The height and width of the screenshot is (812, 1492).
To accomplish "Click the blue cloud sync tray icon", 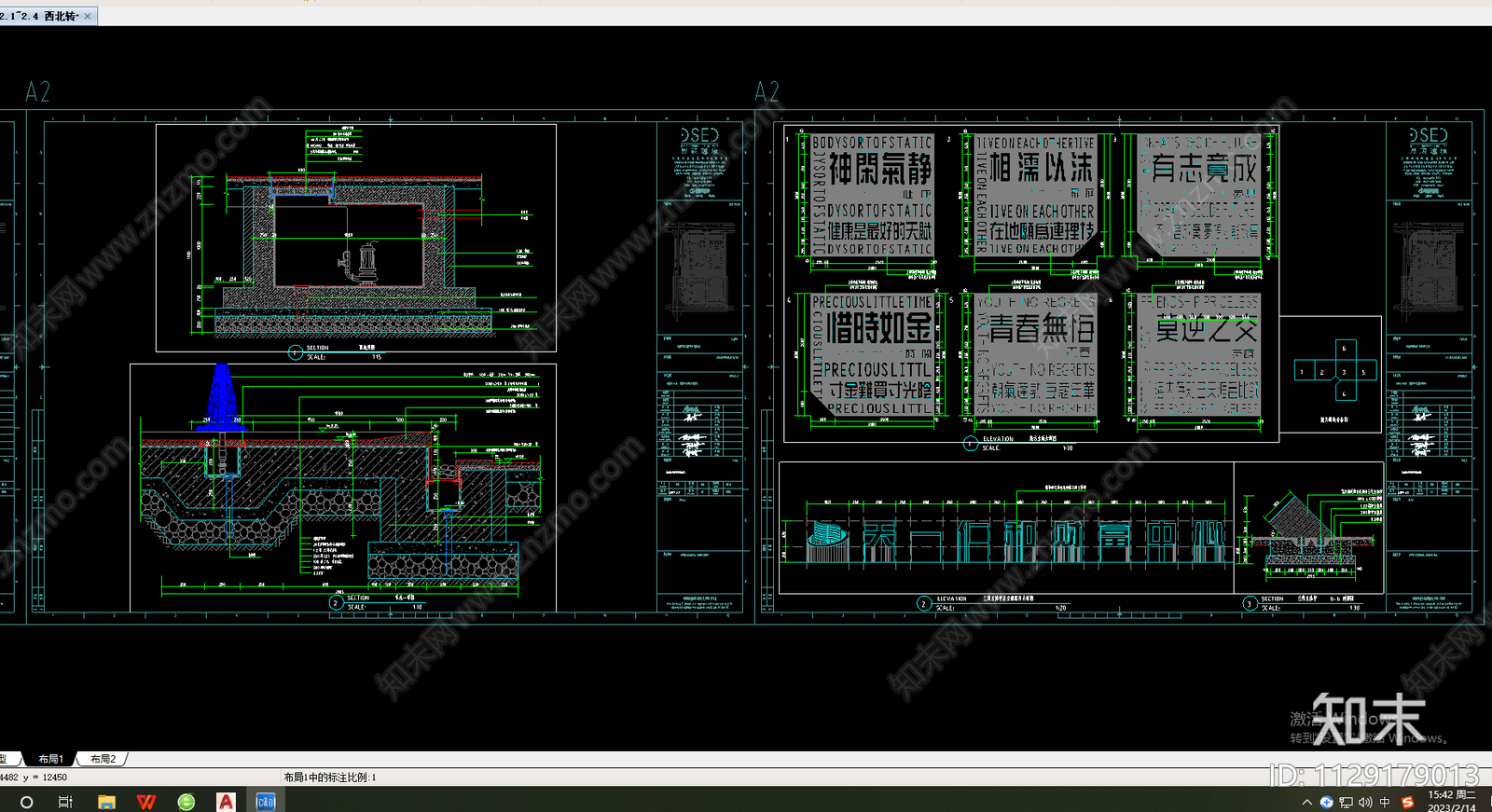I will (1326, 802).
